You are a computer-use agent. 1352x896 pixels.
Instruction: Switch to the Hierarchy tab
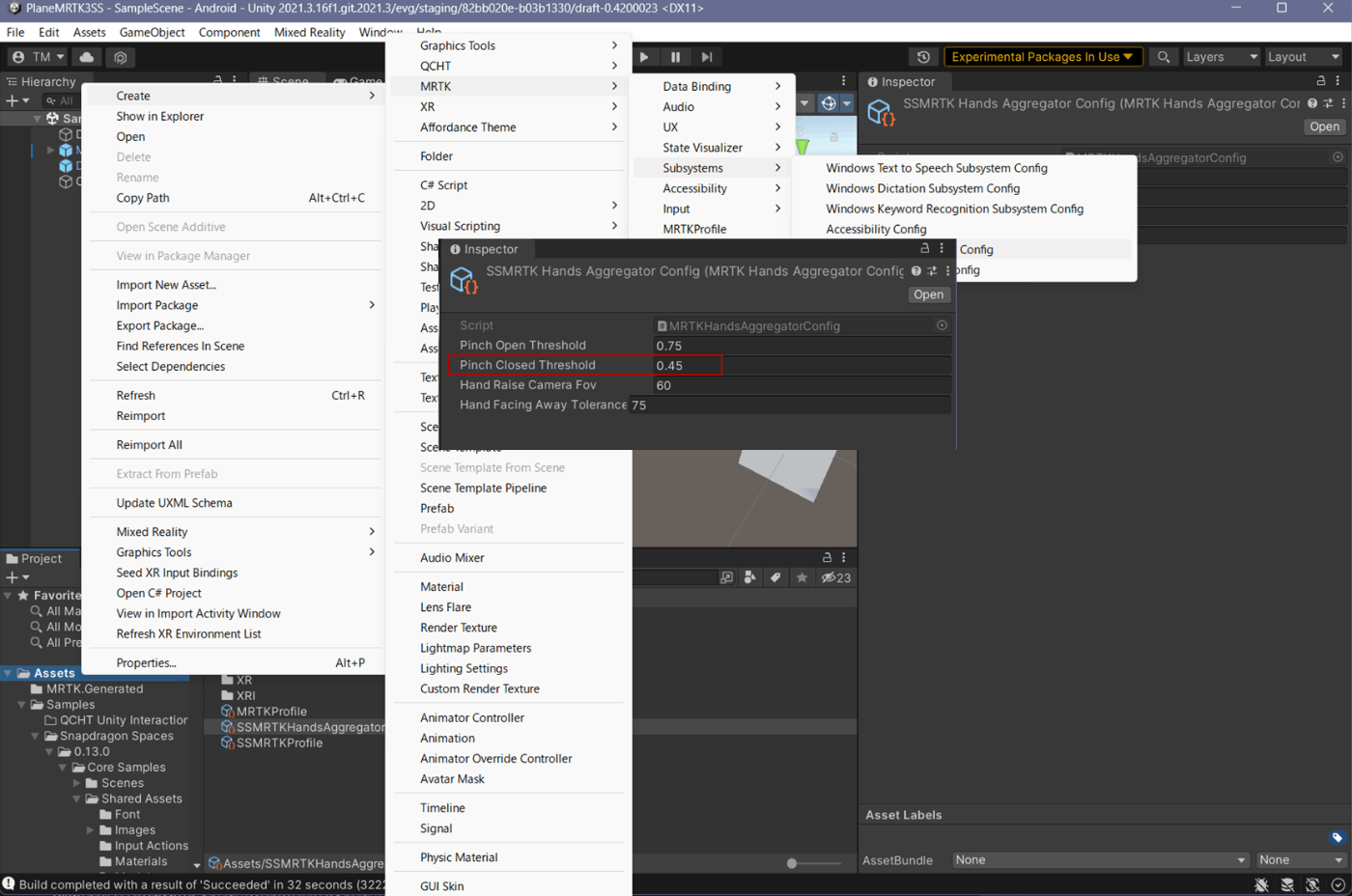click(42, 81)
